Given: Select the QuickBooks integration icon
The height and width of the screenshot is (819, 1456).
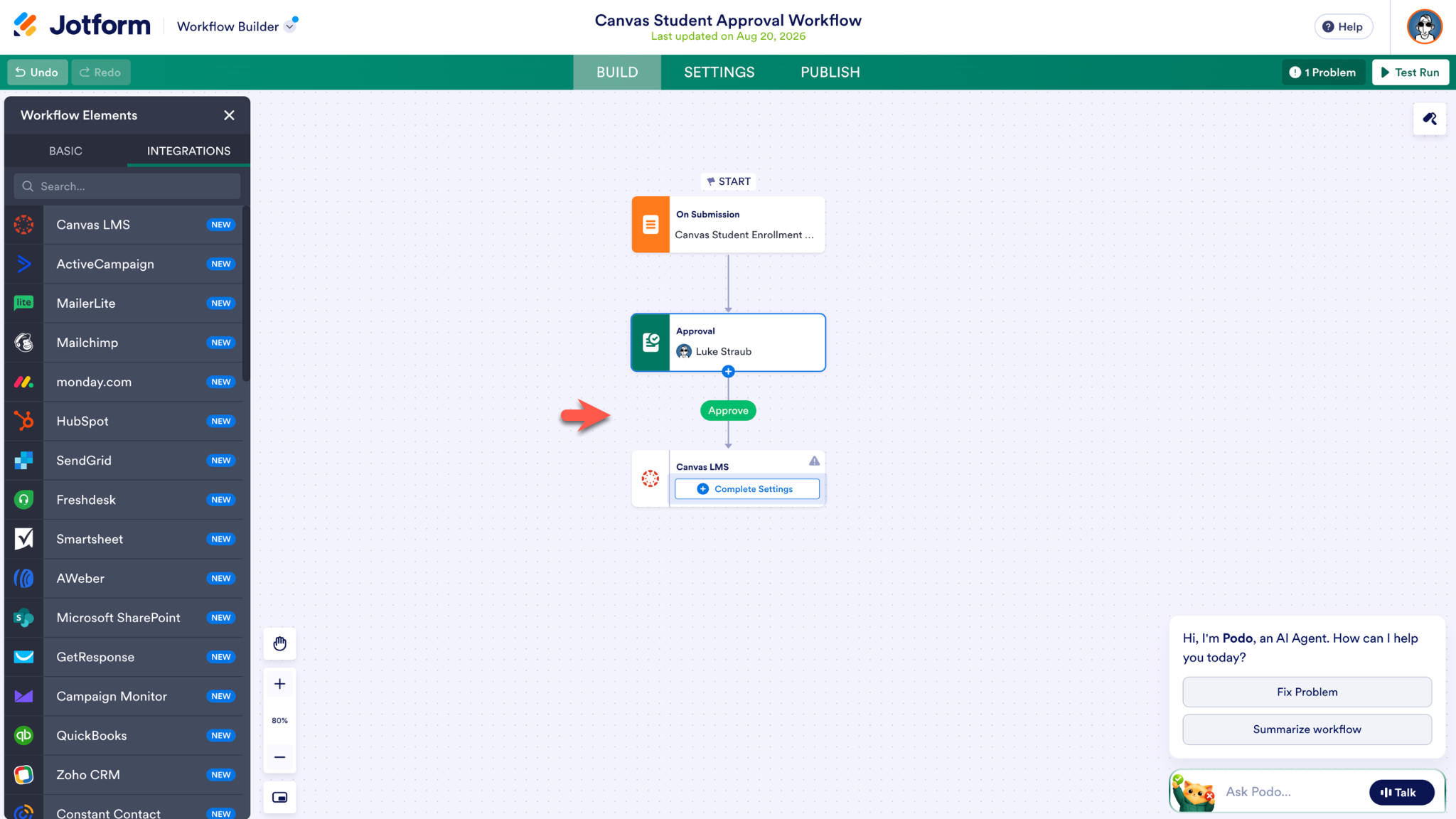Looking at the screenshot, I should pos(24,736).
